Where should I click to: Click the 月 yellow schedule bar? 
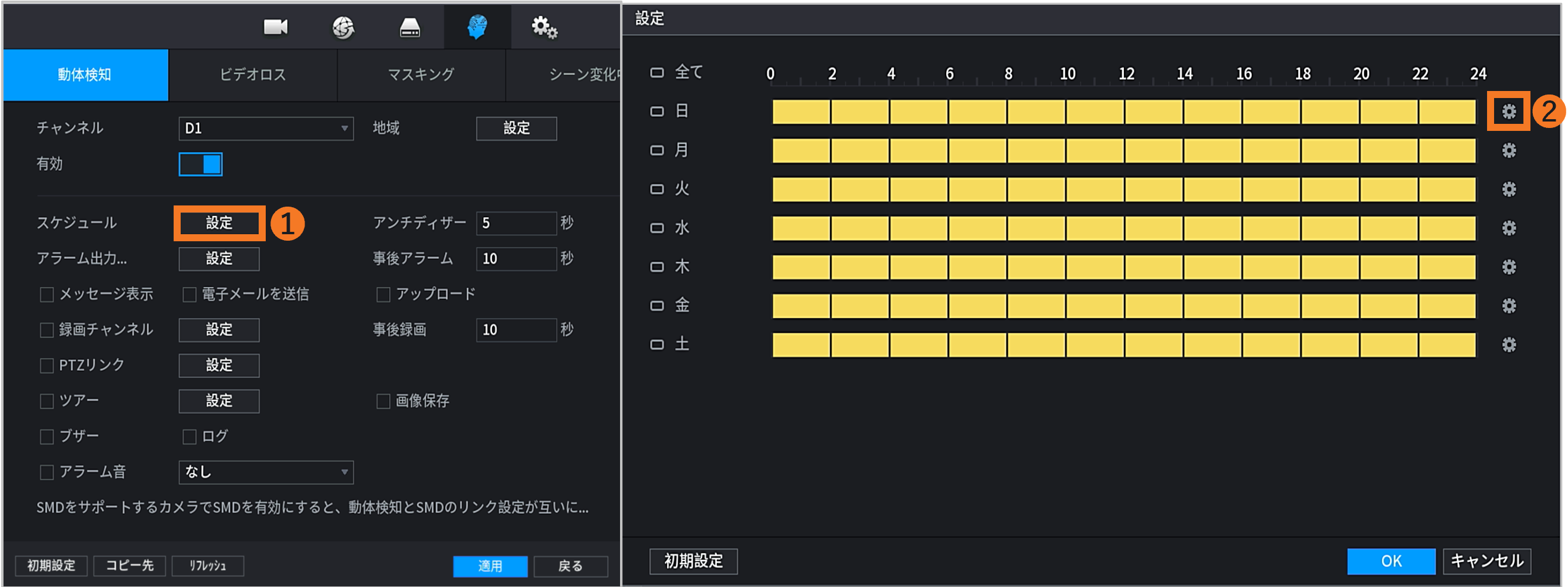[1123, 150]
